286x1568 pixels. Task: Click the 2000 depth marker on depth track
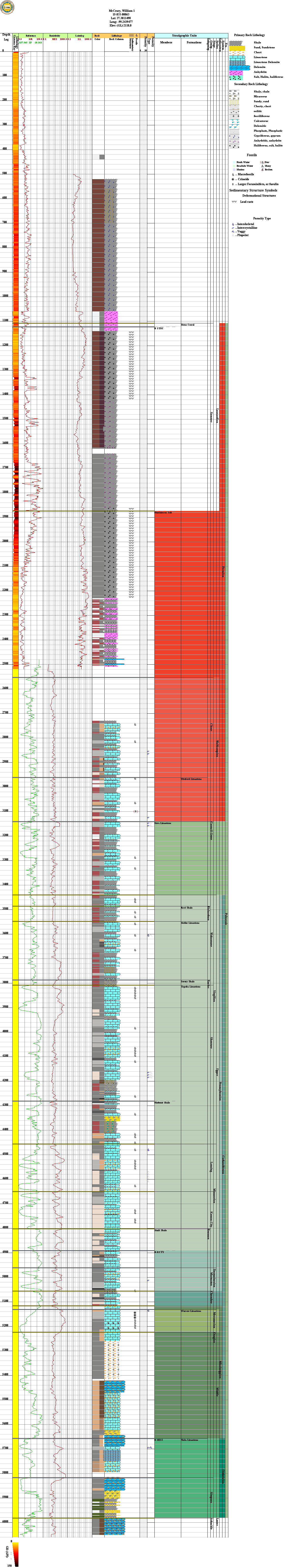tap(5, 541)
